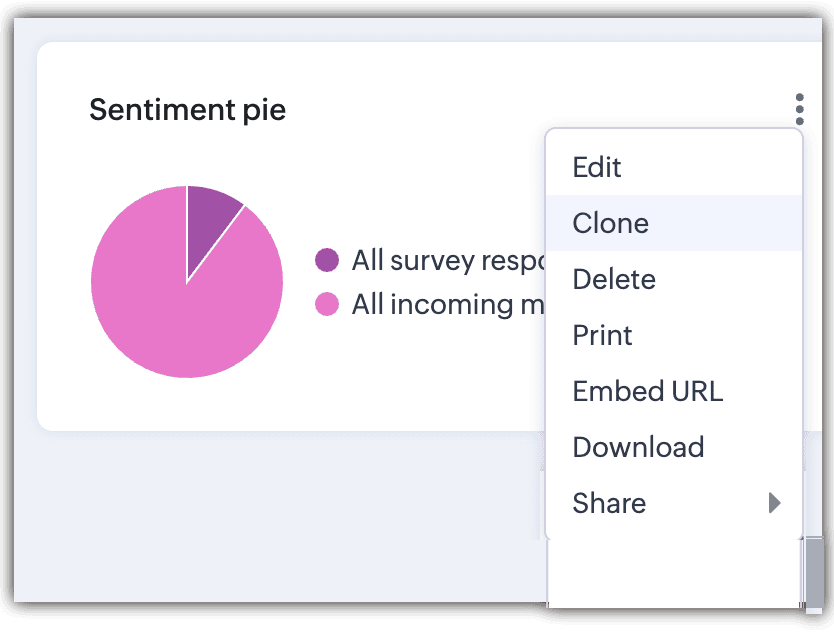Viewport: 834px width, 638px height.
Task: Click Delete in the chart menu
Action: pyautogui.click(x=614, y=279)
